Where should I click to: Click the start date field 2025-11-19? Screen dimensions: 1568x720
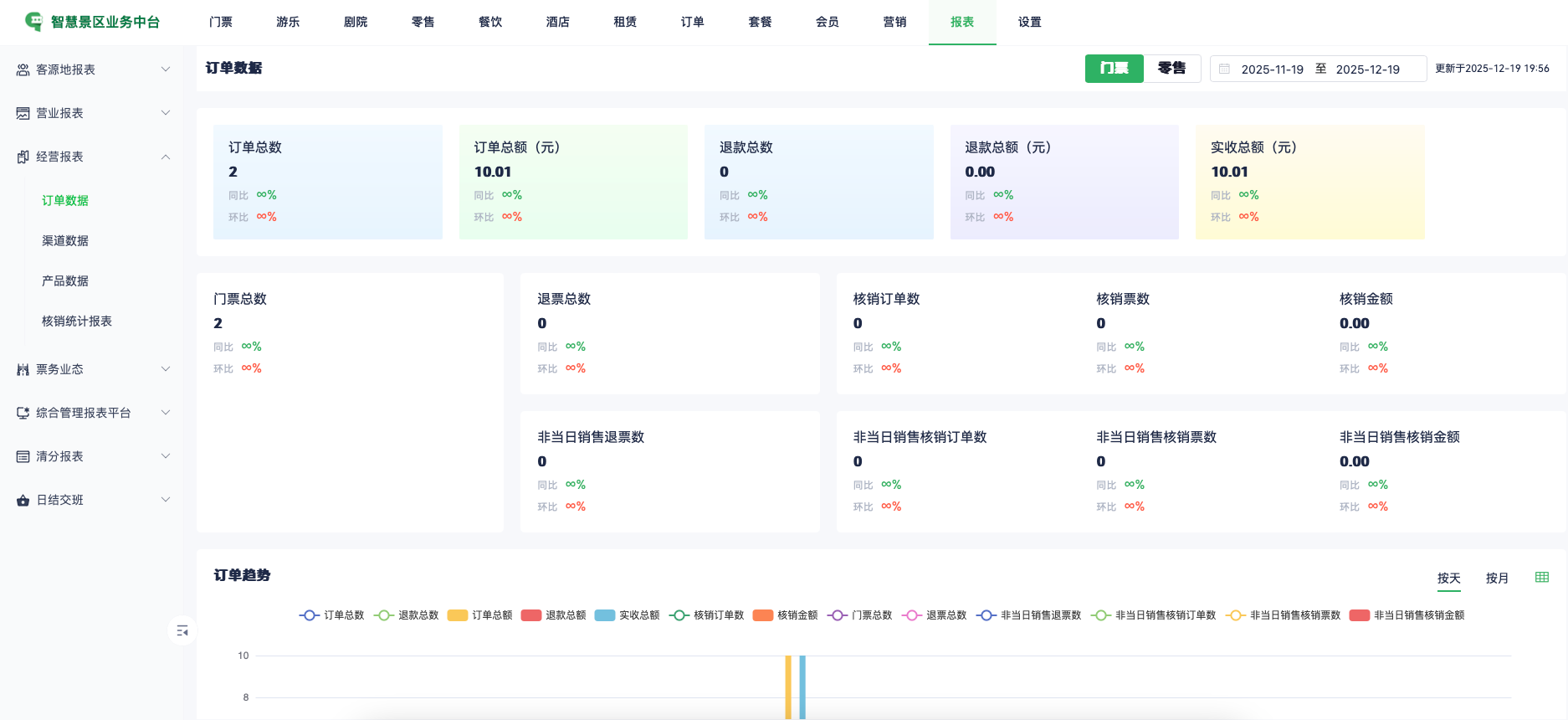[1272, 69]
